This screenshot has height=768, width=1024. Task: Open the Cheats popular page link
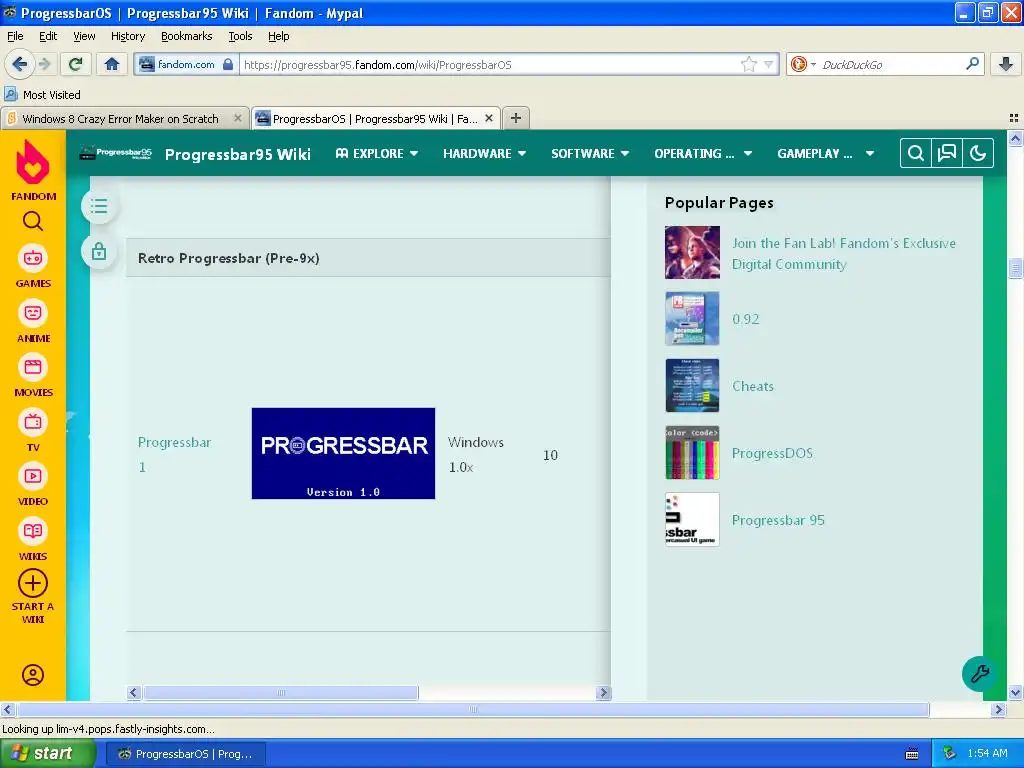[752, 386]
